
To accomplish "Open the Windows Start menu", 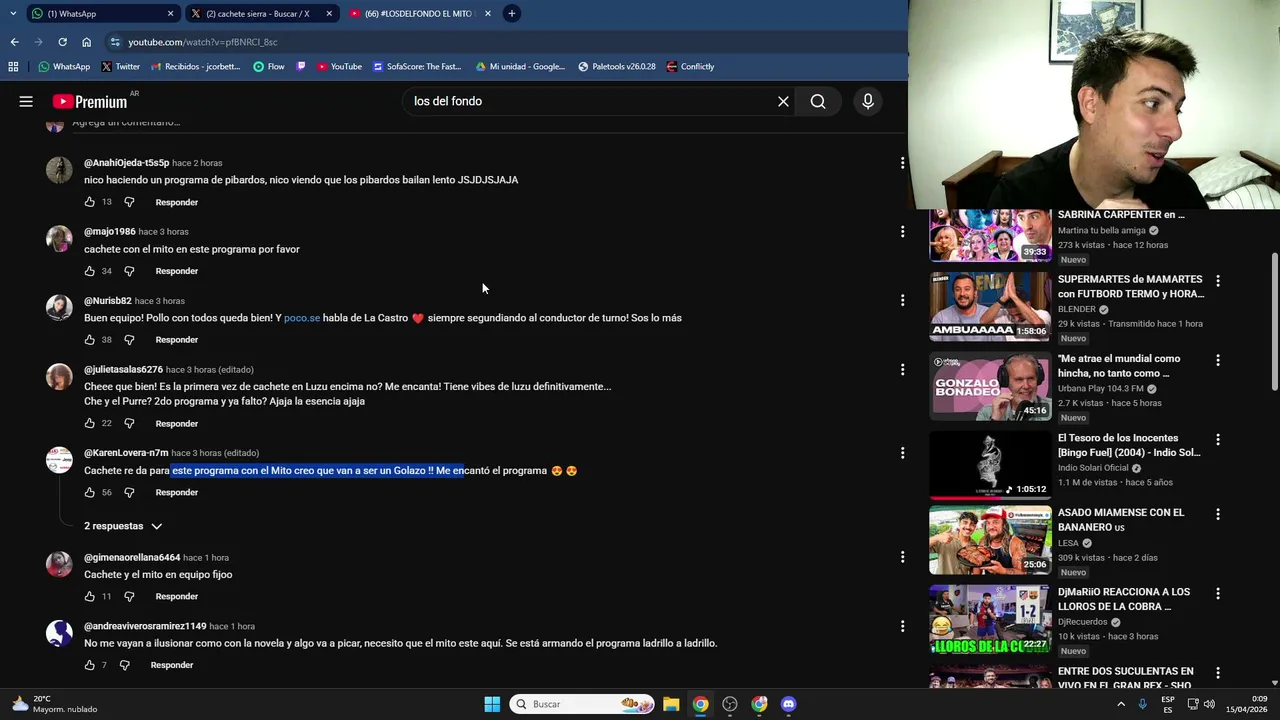I will pyautogui.click(x=492, y=704).
